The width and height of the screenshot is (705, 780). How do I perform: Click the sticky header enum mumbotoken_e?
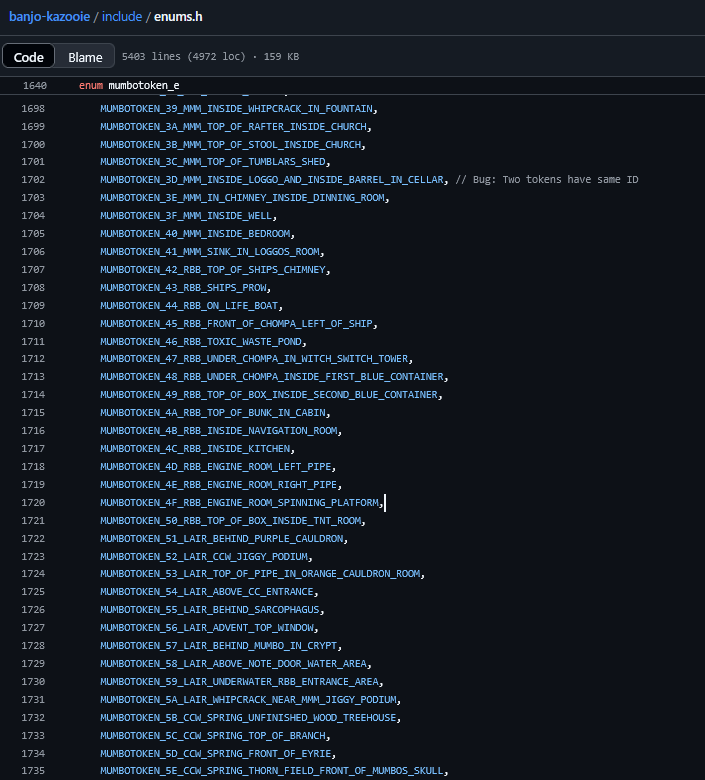point(129,86)
